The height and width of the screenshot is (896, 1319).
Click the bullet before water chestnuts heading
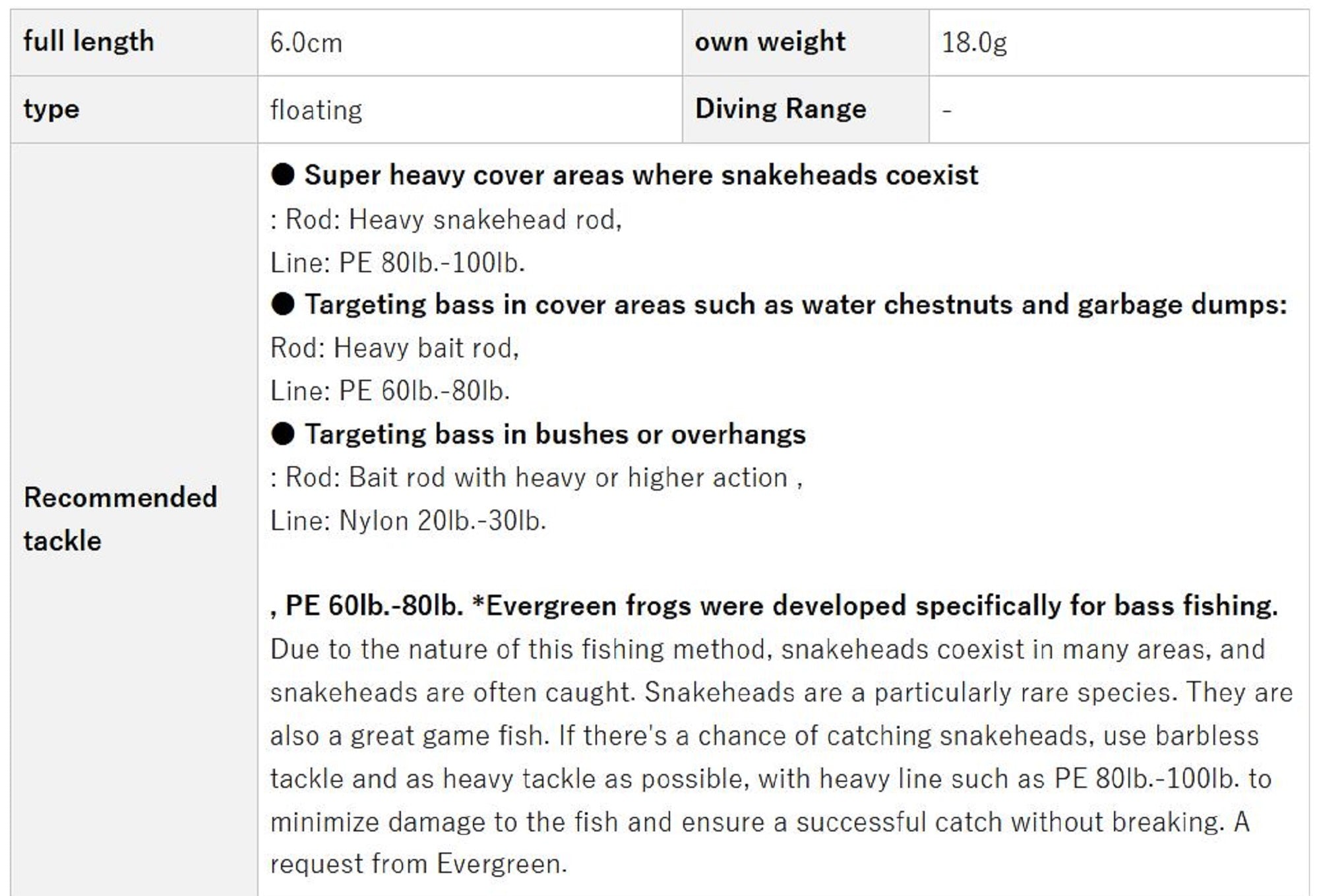(x=282, y=305)
